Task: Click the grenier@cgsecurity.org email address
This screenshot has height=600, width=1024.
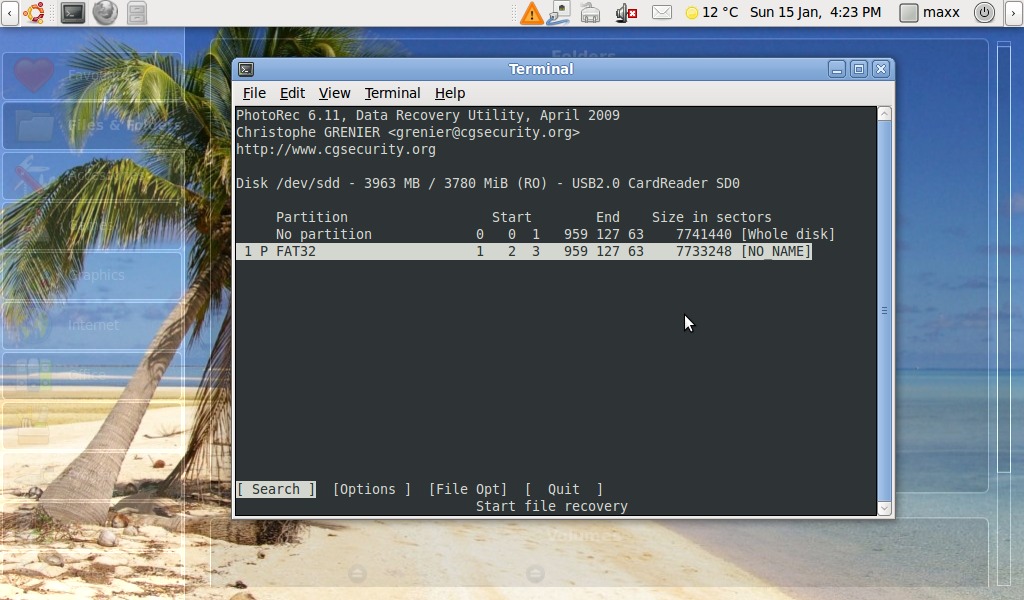Action: click(x=484, y=133)
